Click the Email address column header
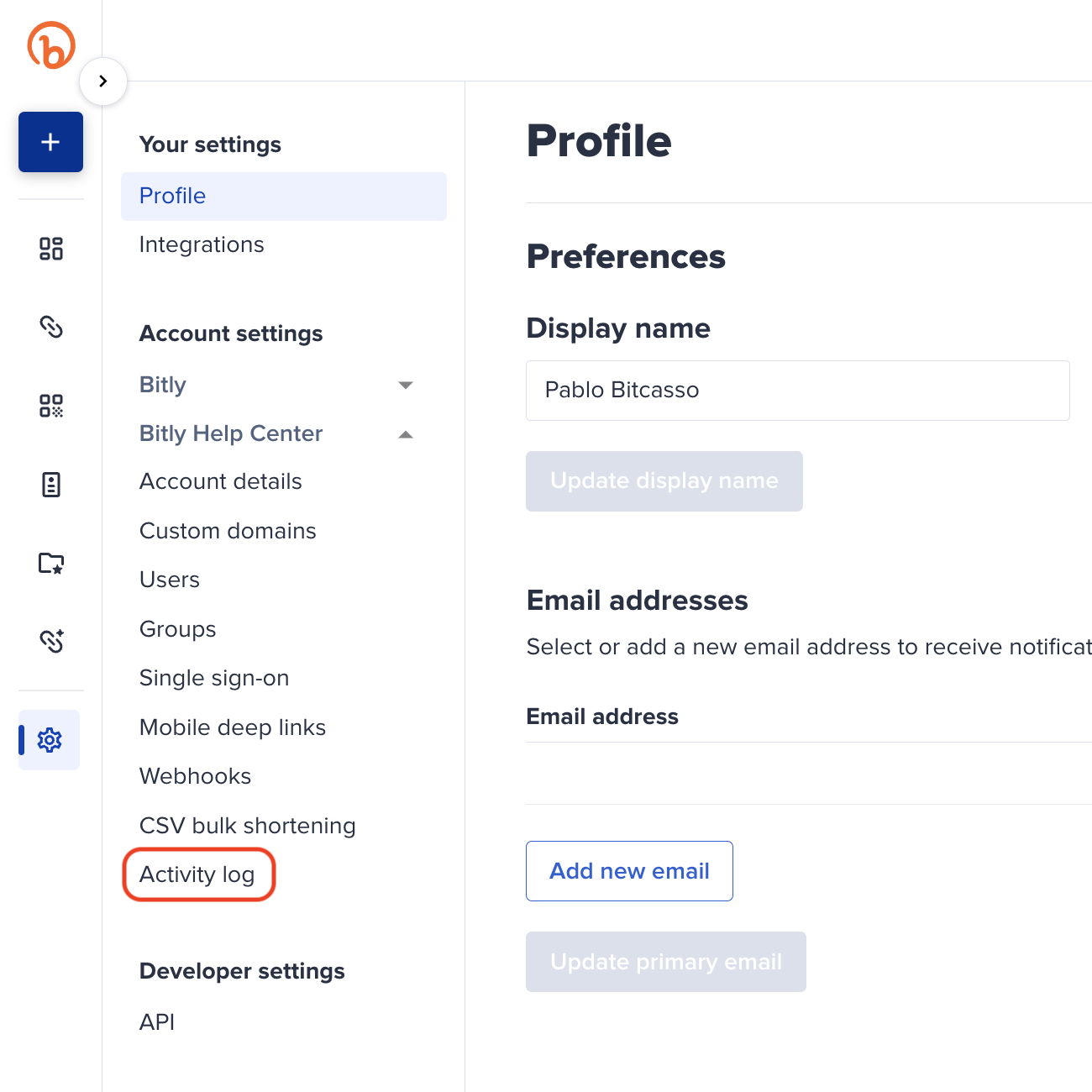 coord(602,717)
